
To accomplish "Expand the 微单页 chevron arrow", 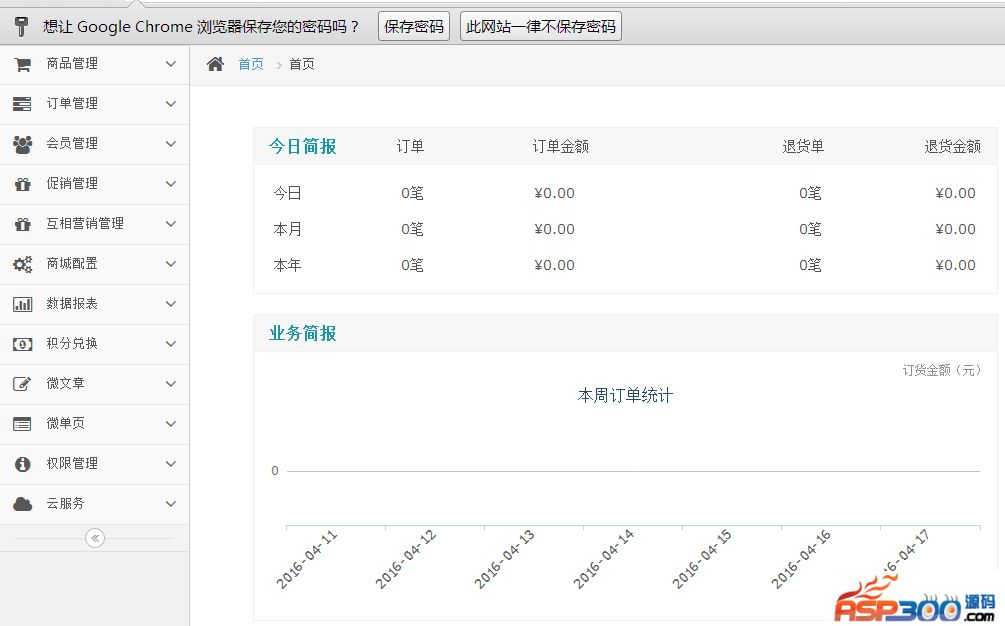I will tap(171, 424).
